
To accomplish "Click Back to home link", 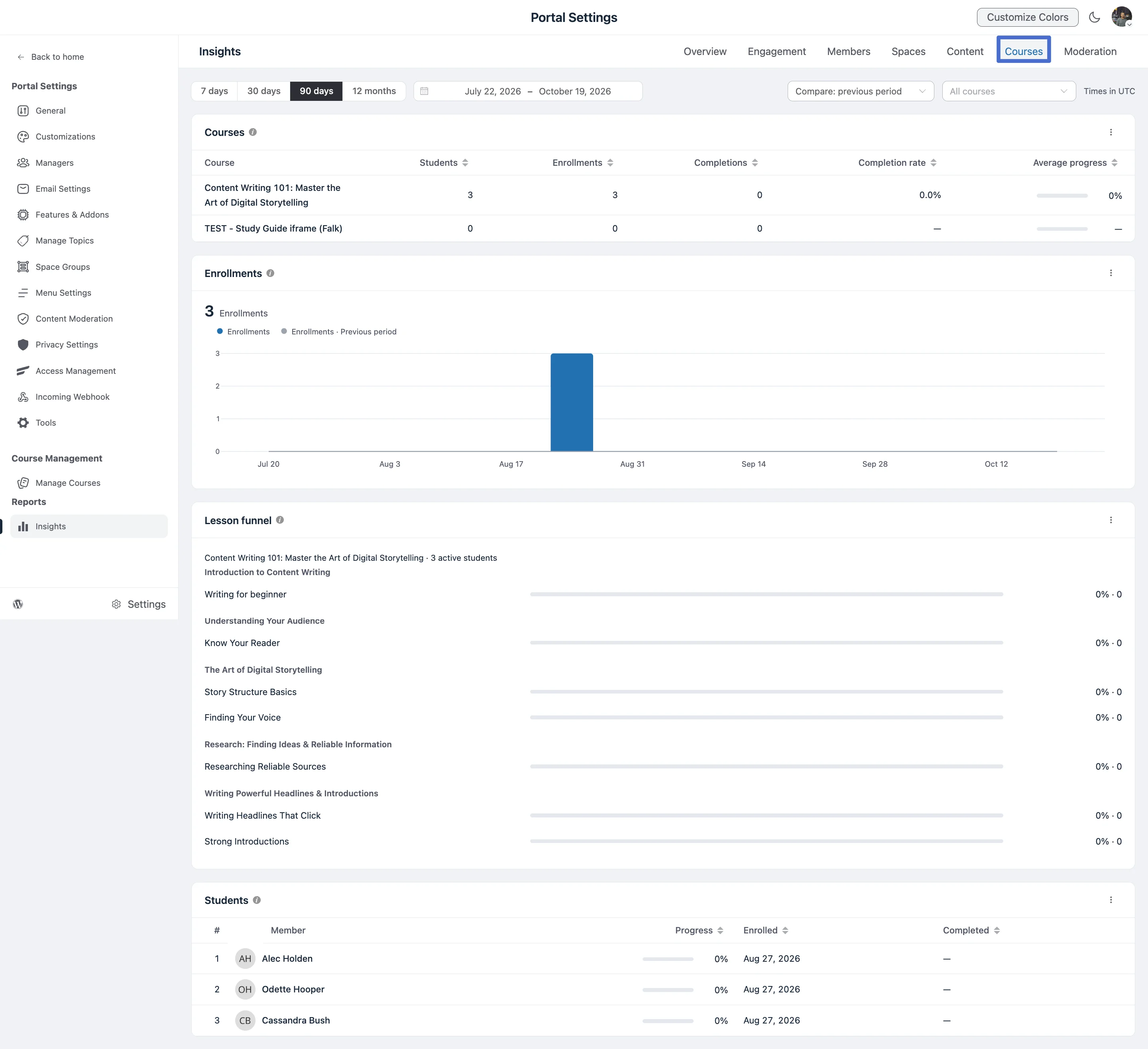I will click(51, 57).
